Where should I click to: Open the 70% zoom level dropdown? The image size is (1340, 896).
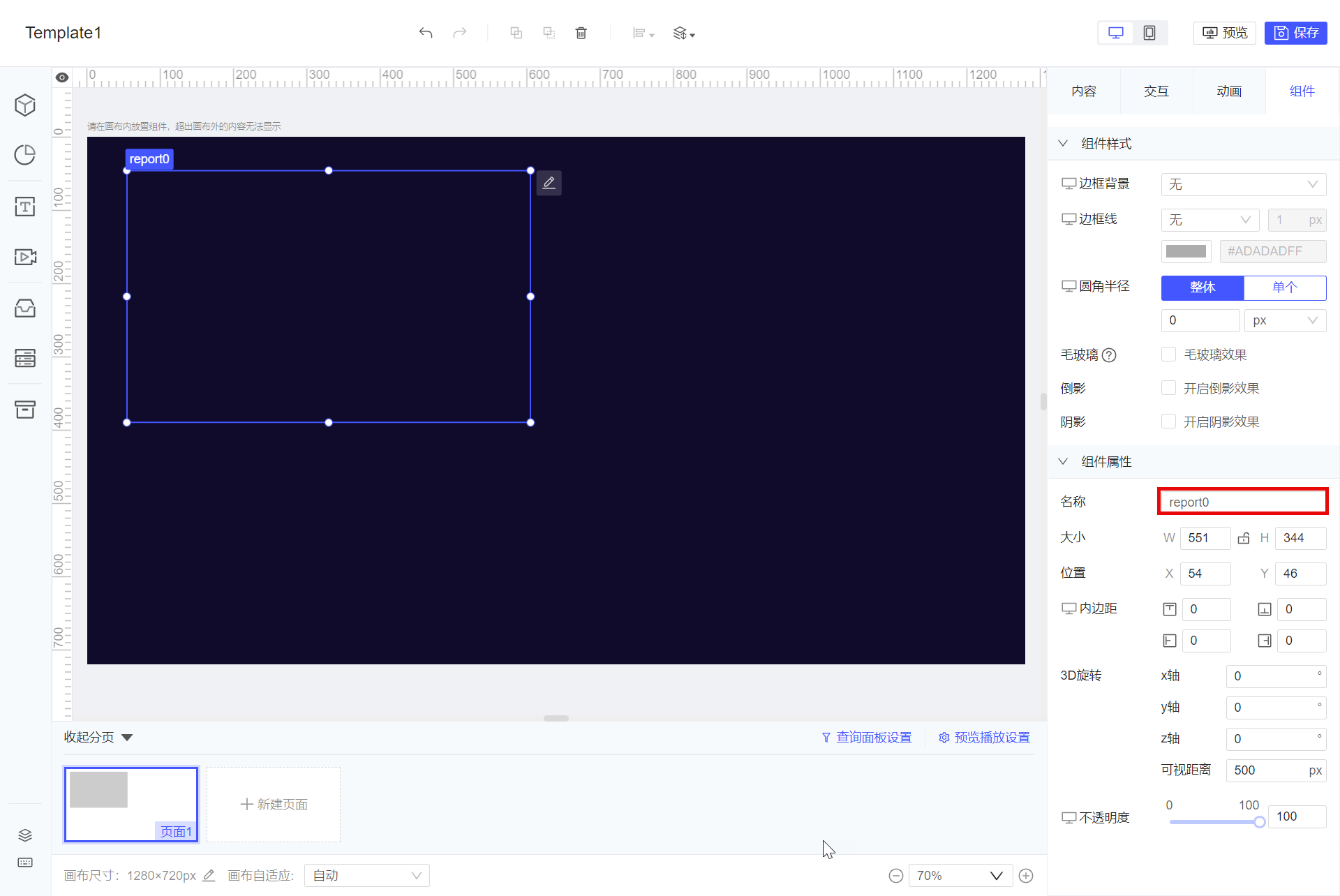[960, 876]
